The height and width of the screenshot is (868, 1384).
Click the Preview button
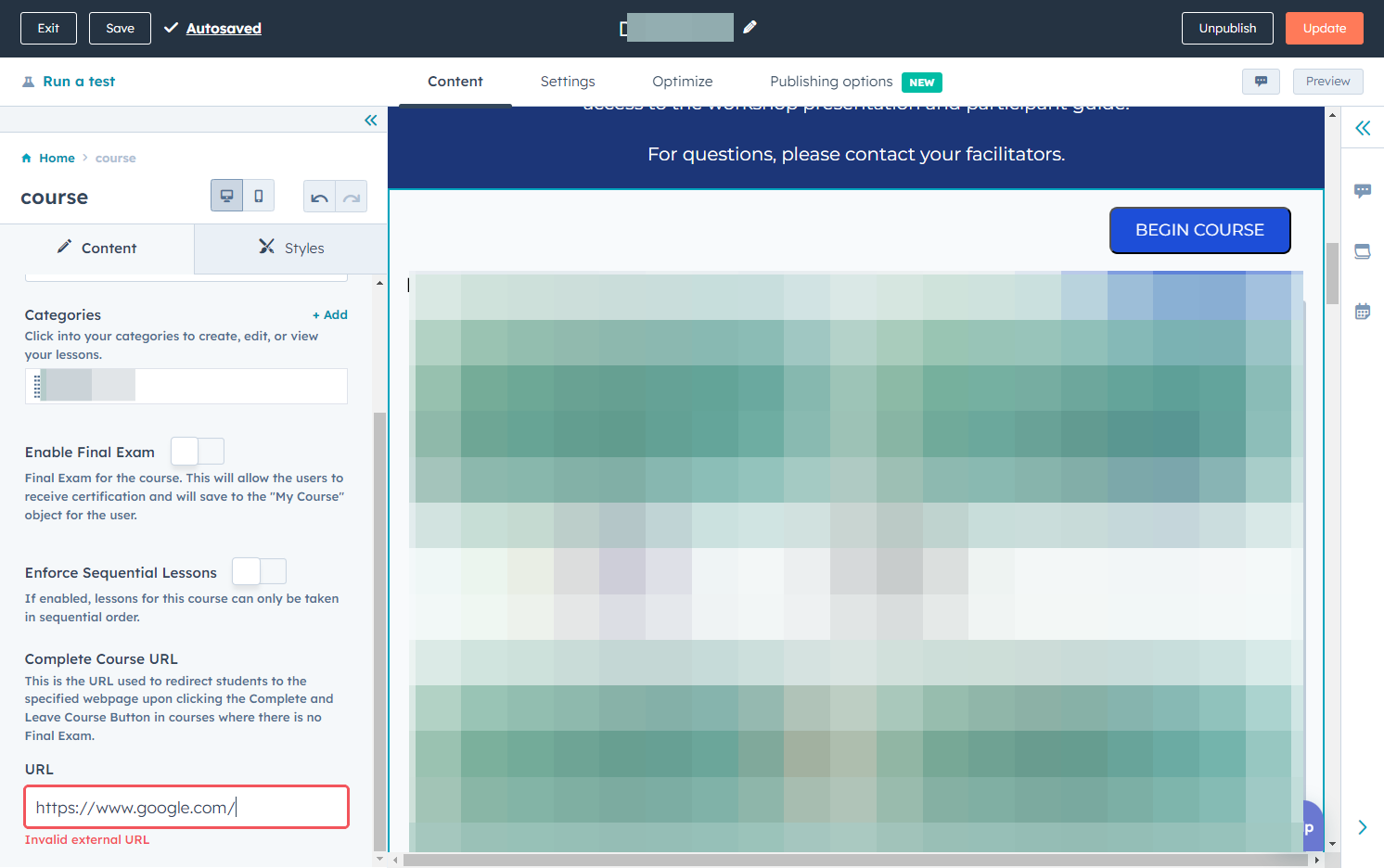(x=1328, y=82)
